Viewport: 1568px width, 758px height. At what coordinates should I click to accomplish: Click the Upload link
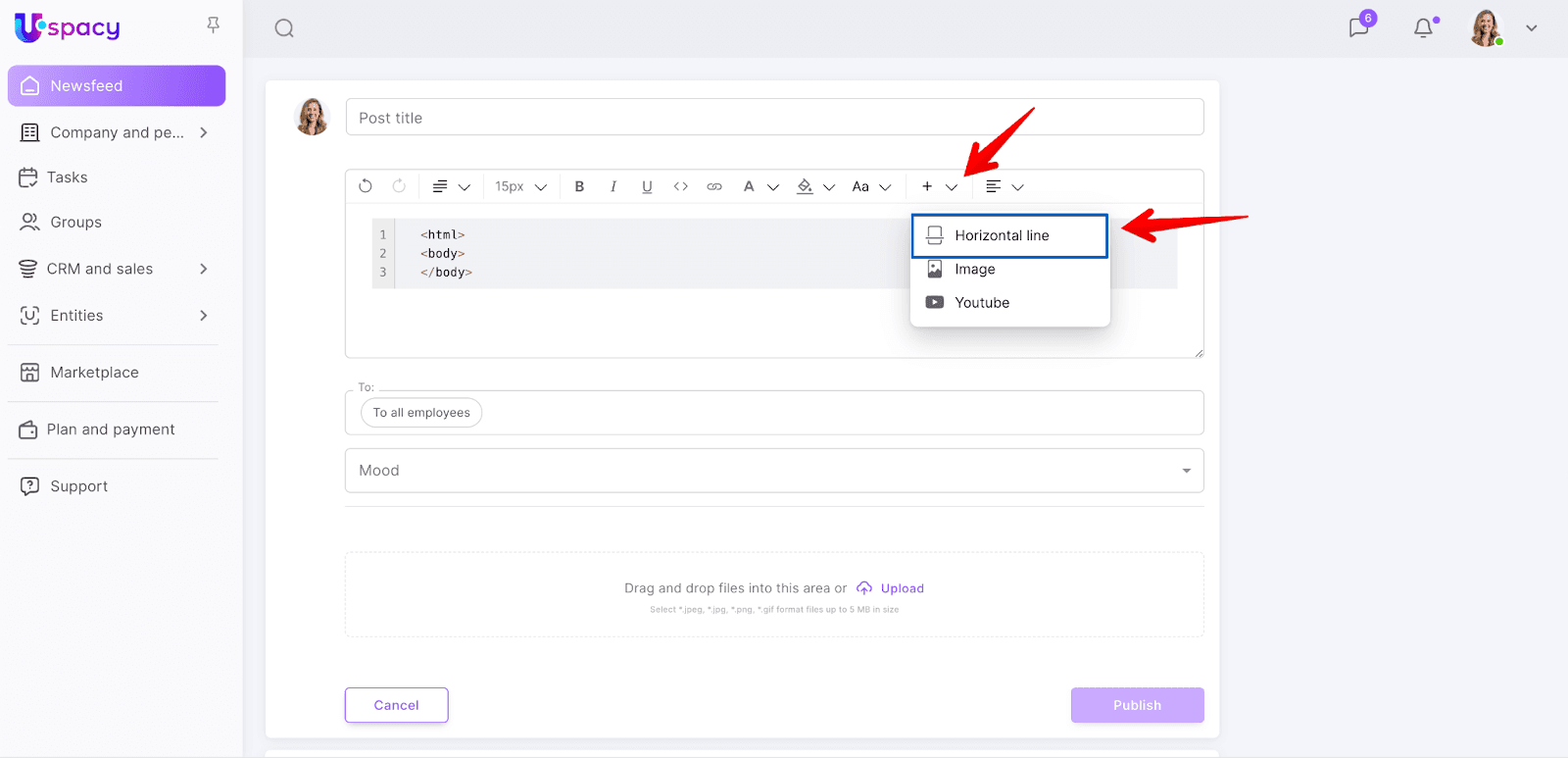902,588
